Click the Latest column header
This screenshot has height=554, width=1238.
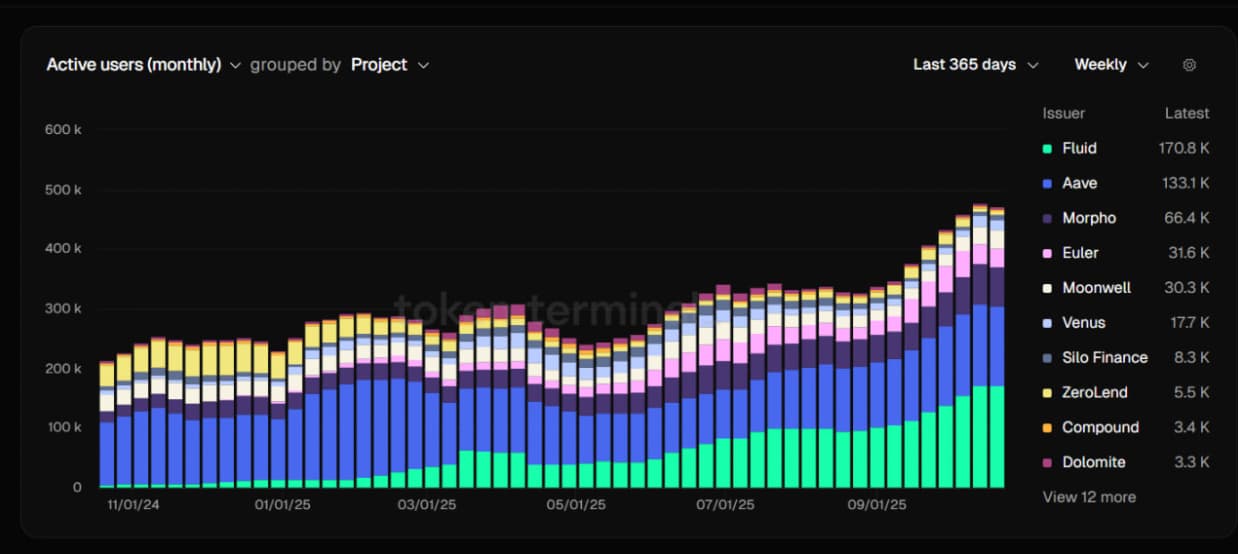[1186, 114]
